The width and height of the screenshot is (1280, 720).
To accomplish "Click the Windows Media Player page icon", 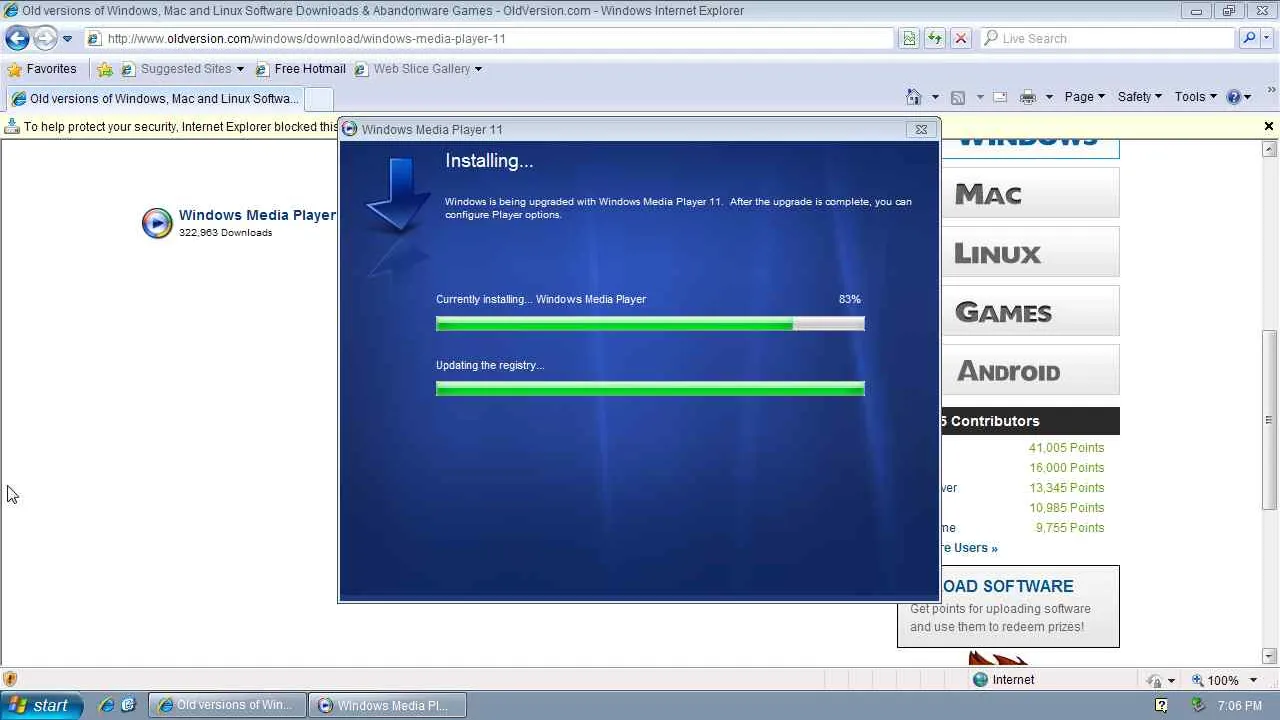I will tap(157, 223).
